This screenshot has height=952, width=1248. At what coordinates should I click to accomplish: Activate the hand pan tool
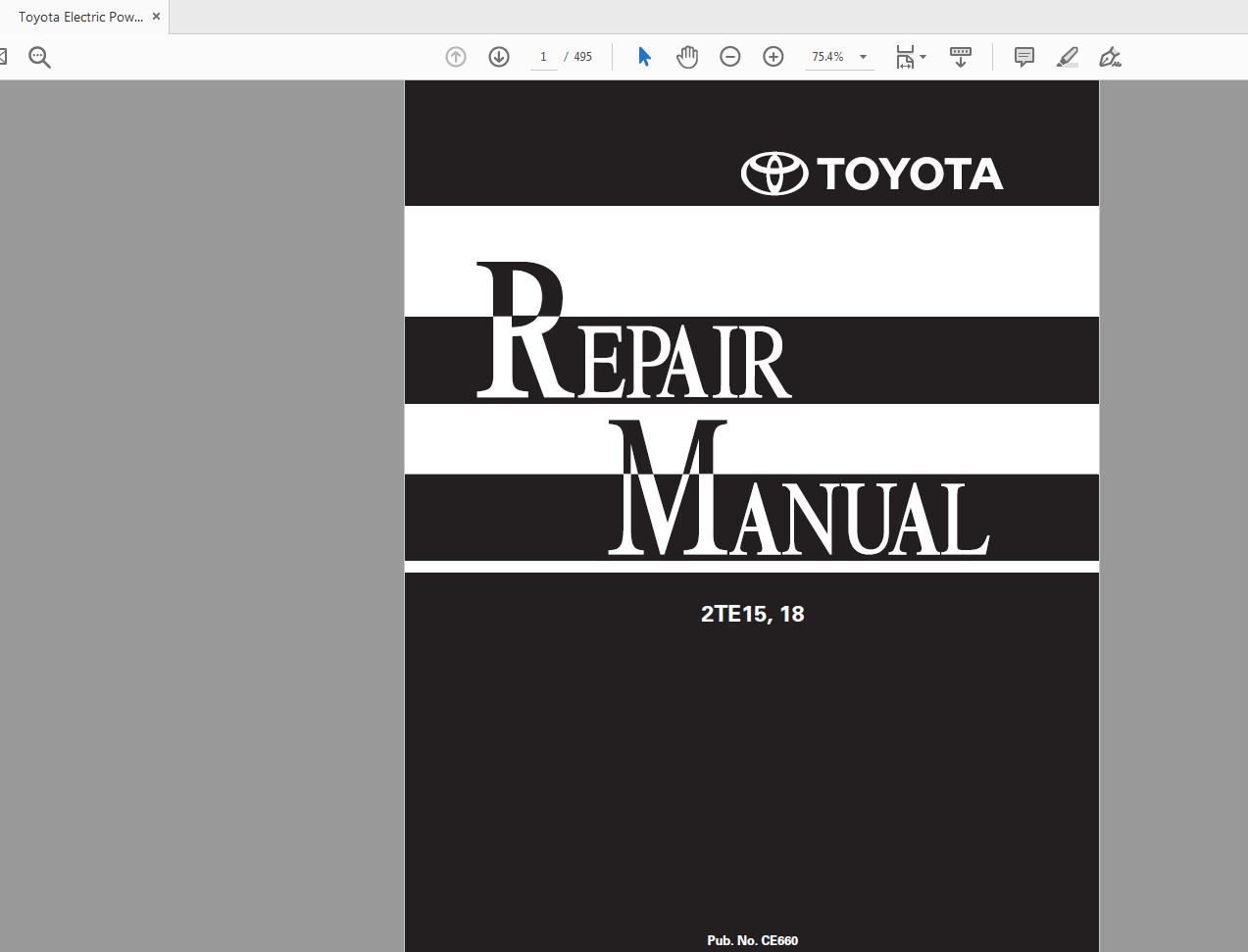pos(687,57)
